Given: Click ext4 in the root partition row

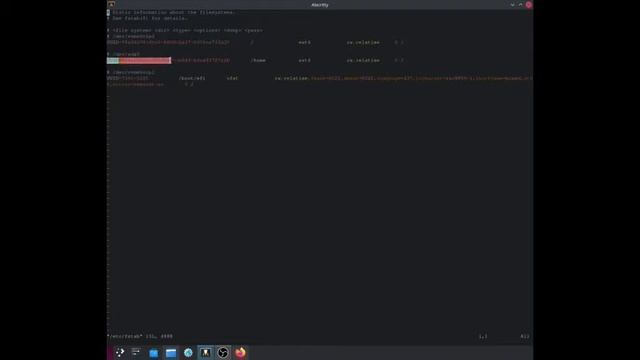Looking at the screenshot, I should [x=304, y=42].
